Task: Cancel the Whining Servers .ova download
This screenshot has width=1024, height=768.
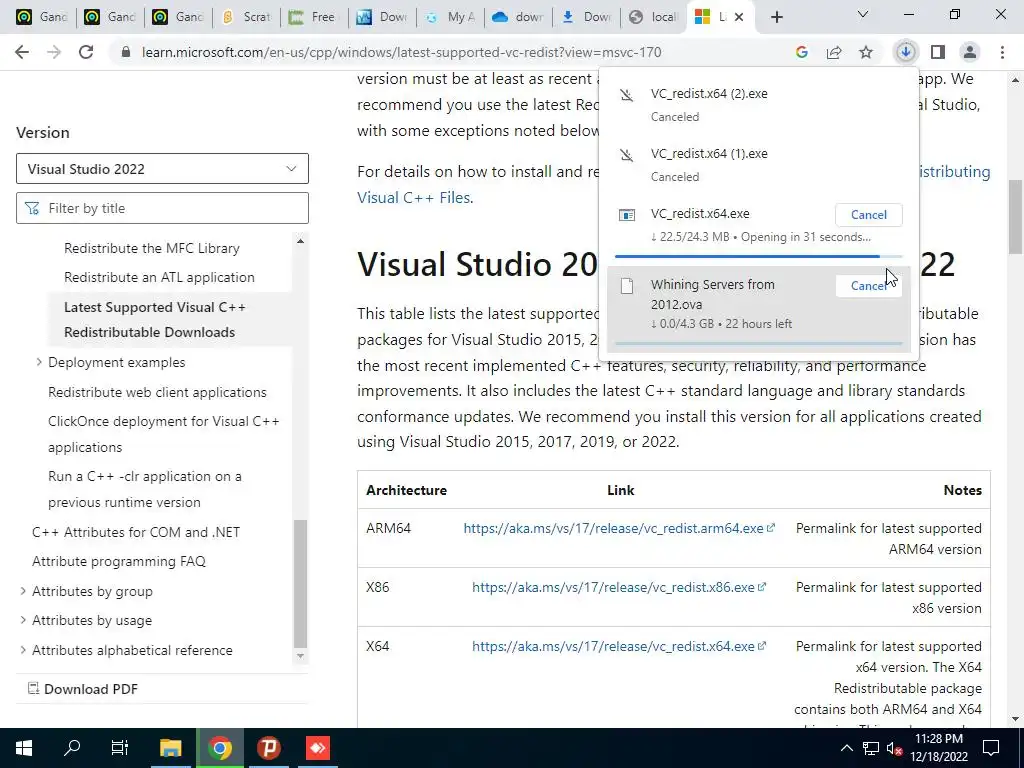Action: pyautogui.click(x=869, y=285)
